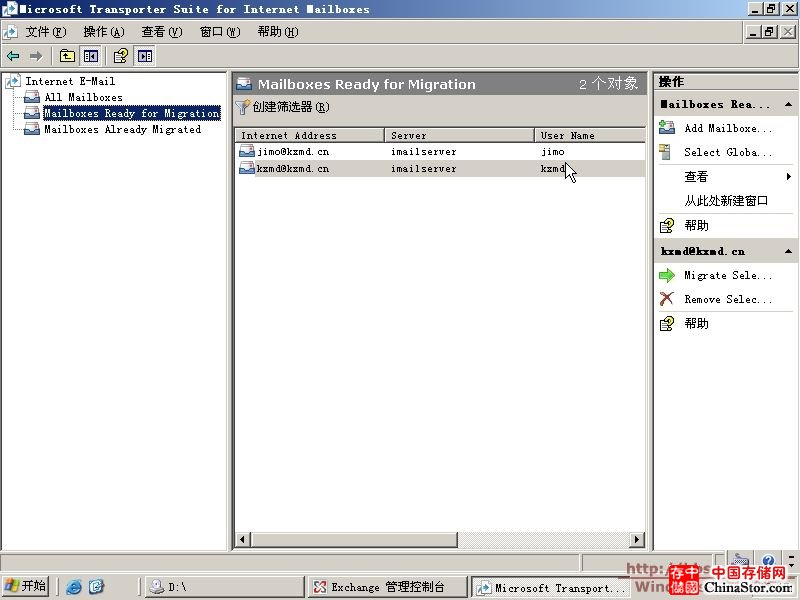Click the Add Mailboxes icon
The width and height of the screenshot is (800, 600).
click(667, 128)
